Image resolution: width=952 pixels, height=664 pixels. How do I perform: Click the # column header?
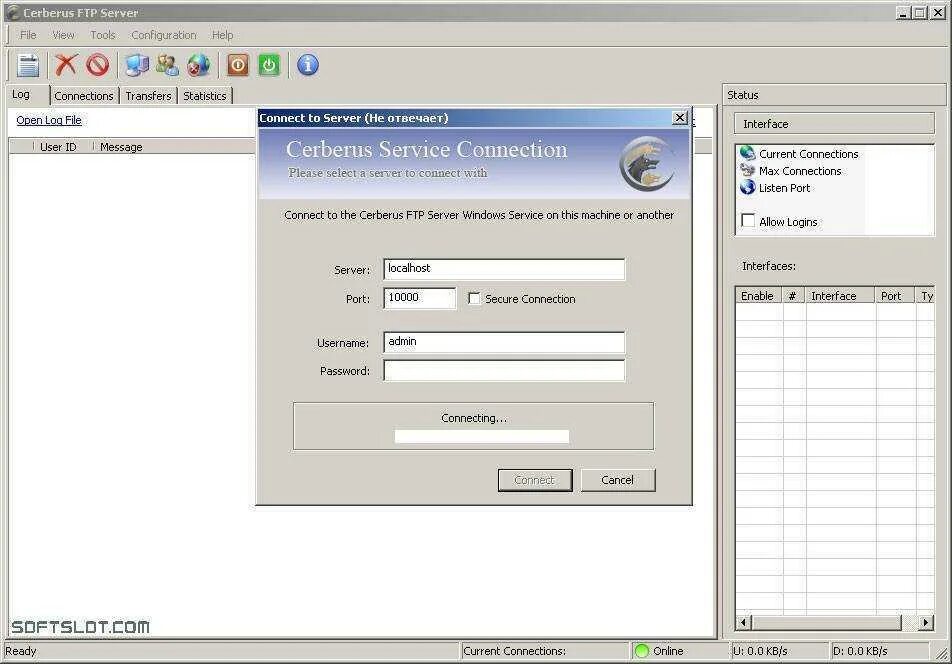click(x=794, y=296)
